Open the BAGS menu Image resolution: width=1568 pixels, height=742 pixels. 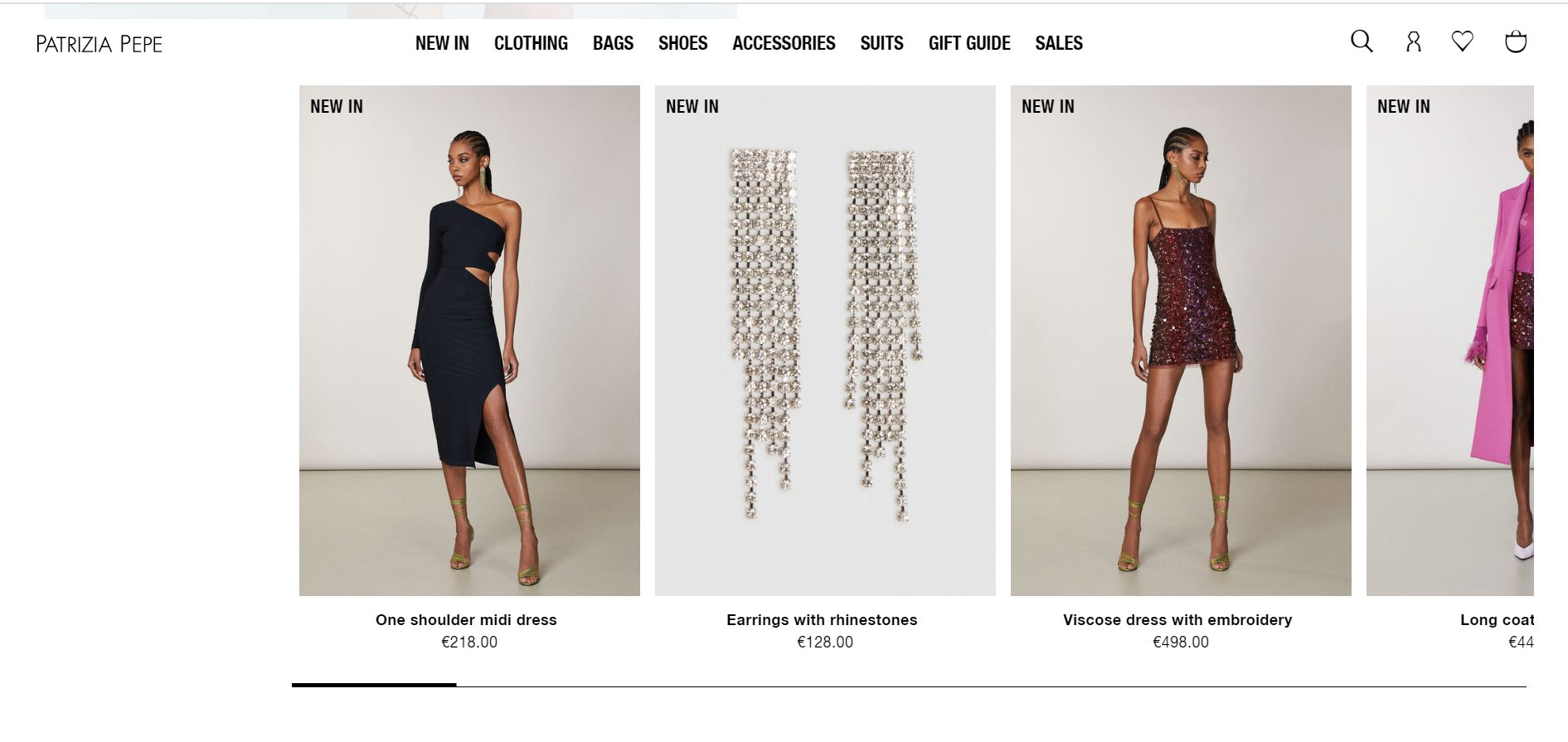pyautogui.click(x=613, y=43)
